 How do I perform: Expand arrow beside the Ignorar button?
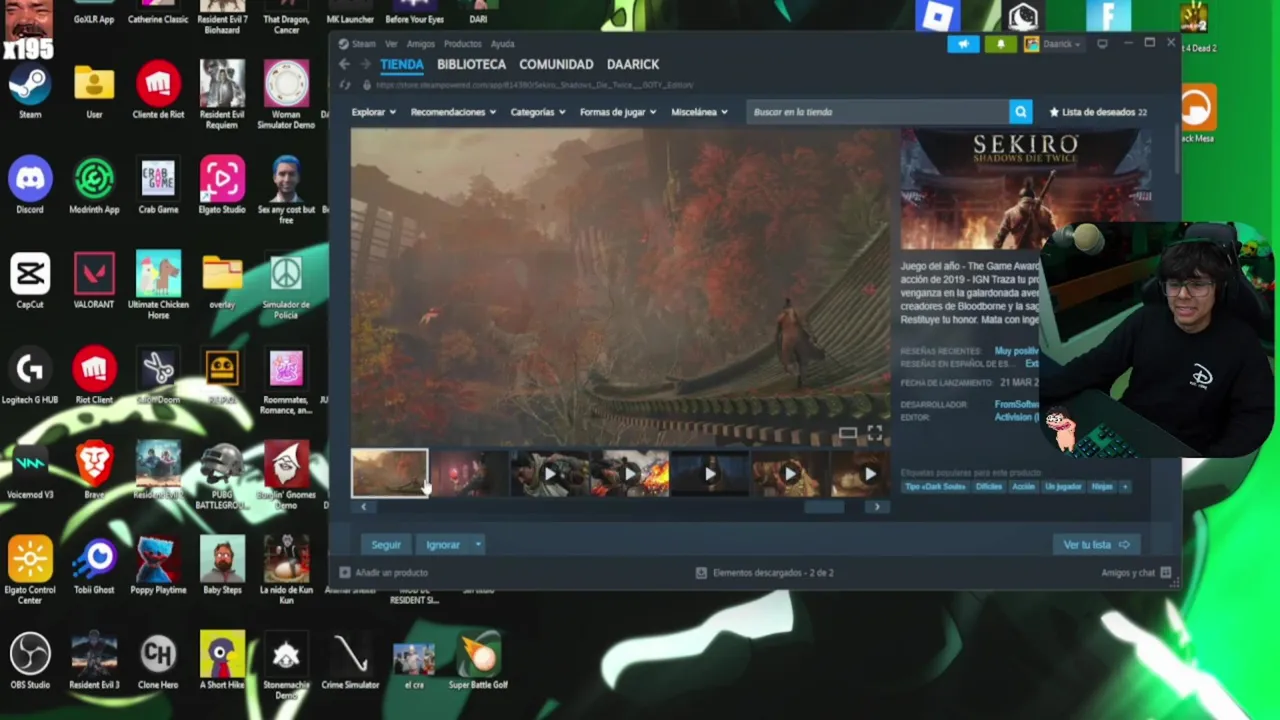coord(478,545)
